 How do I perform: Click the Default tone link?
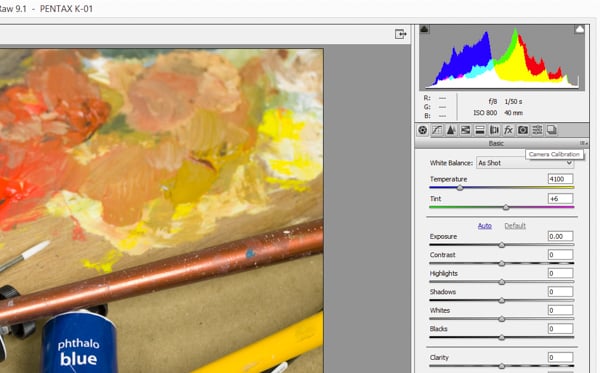point(515,226)
